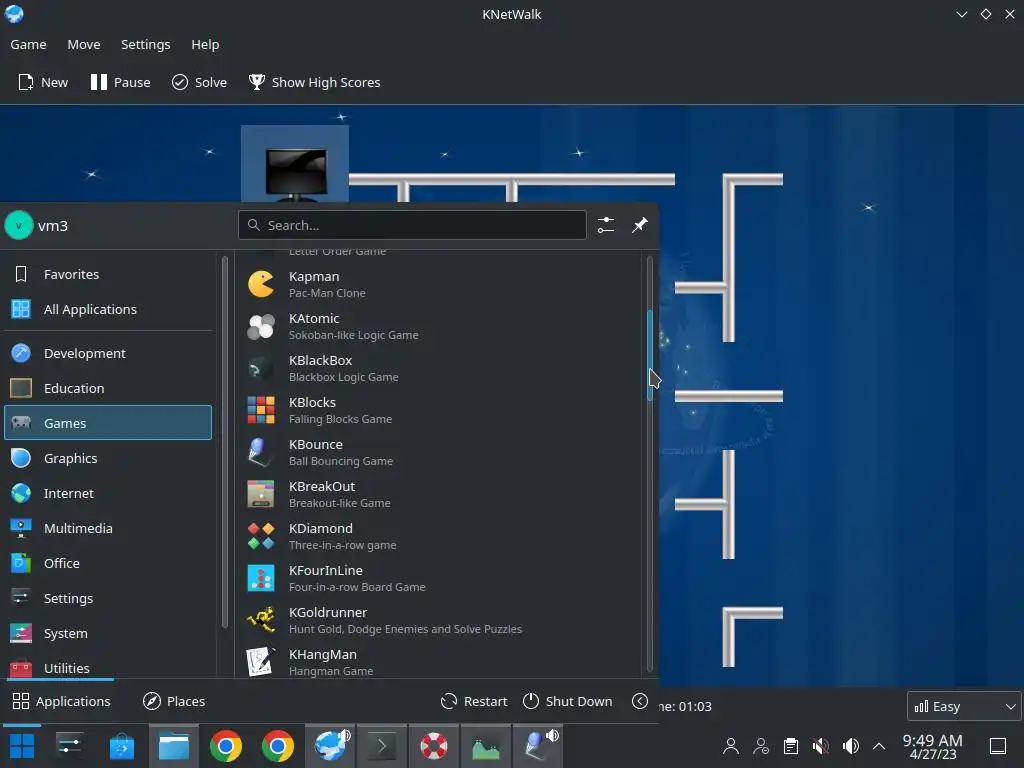Open the launcher configure sliders icon
This screenshot has height=768, width=1024.
pos(606,225)
